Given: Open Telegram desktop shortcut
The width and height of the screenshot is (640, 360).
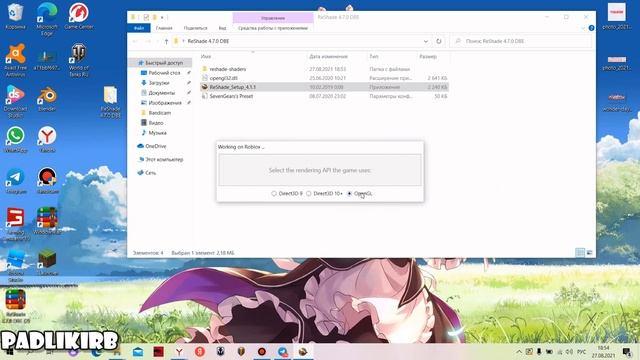Looking at the screenshot, I should pyautogui.click(x=16, y=181).
